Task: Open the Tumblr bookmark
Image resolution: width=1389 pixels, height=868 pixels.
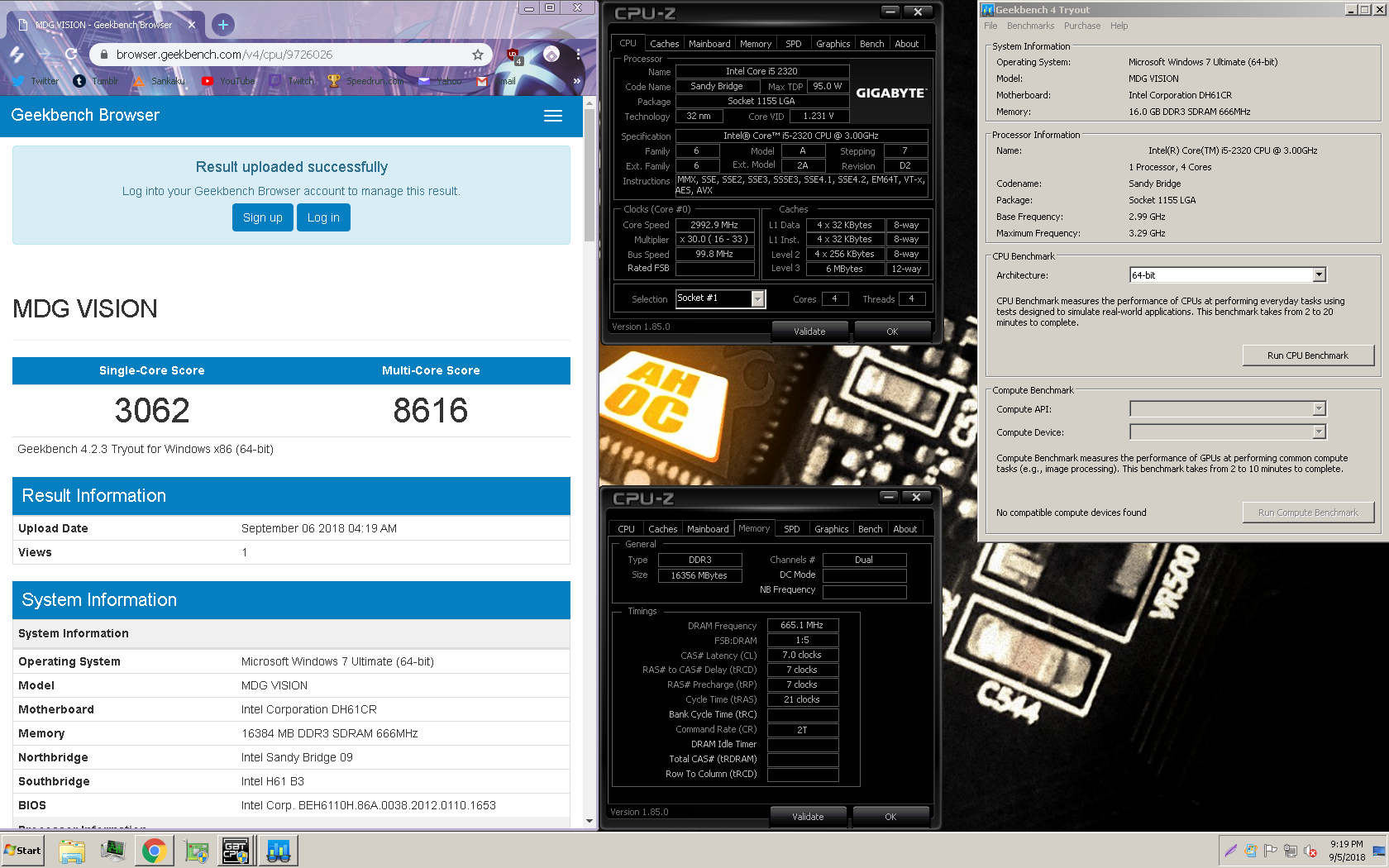Action: (x=96, y=81)
